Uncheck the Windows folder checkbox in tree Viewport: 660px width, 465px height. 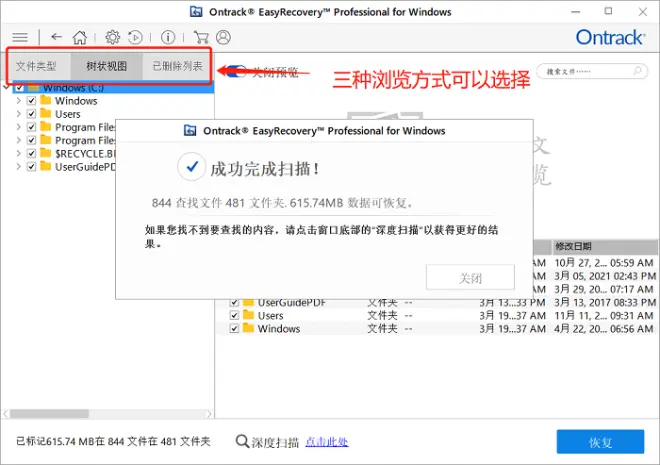point(31,101)
